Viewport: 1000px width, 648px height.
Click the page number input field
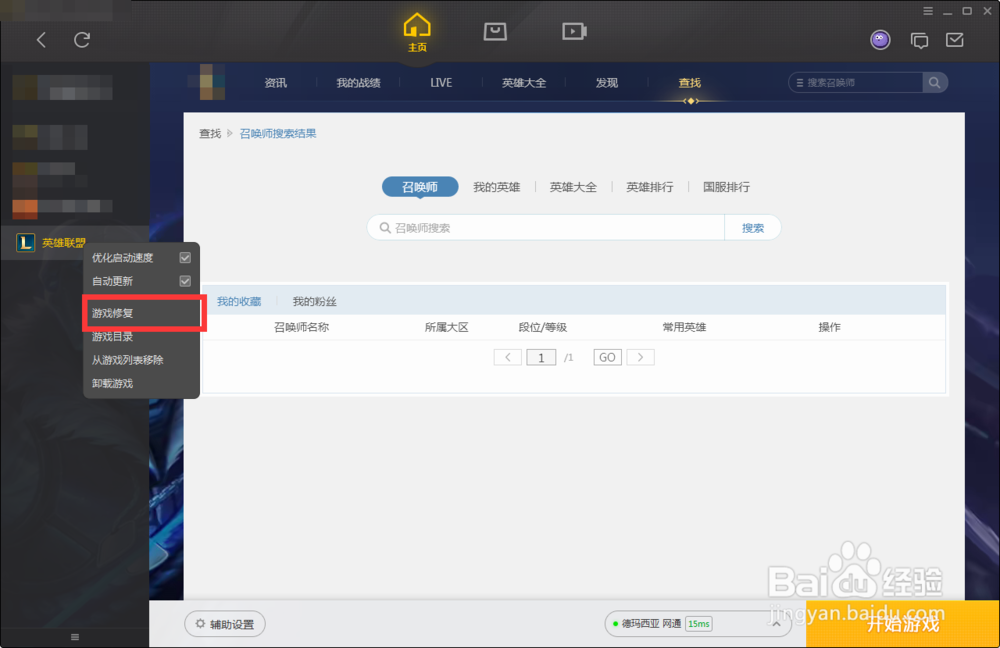point(540,357)
